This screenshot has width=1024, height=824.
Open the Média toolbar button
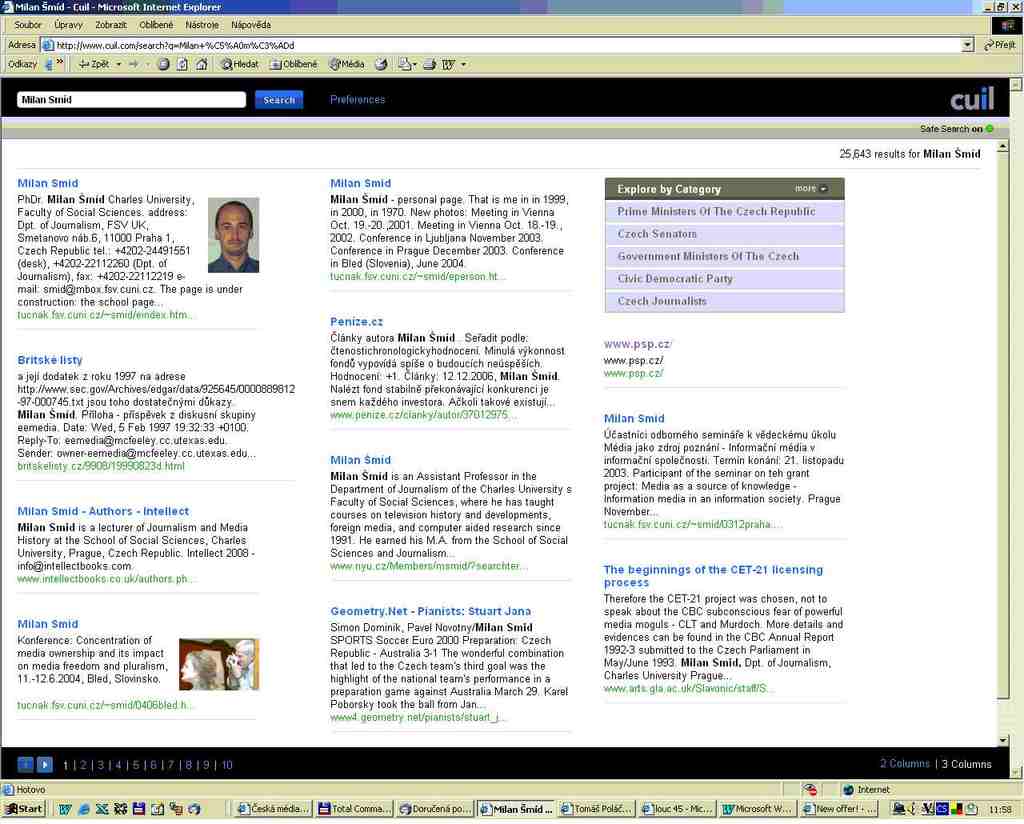point(347,64)
